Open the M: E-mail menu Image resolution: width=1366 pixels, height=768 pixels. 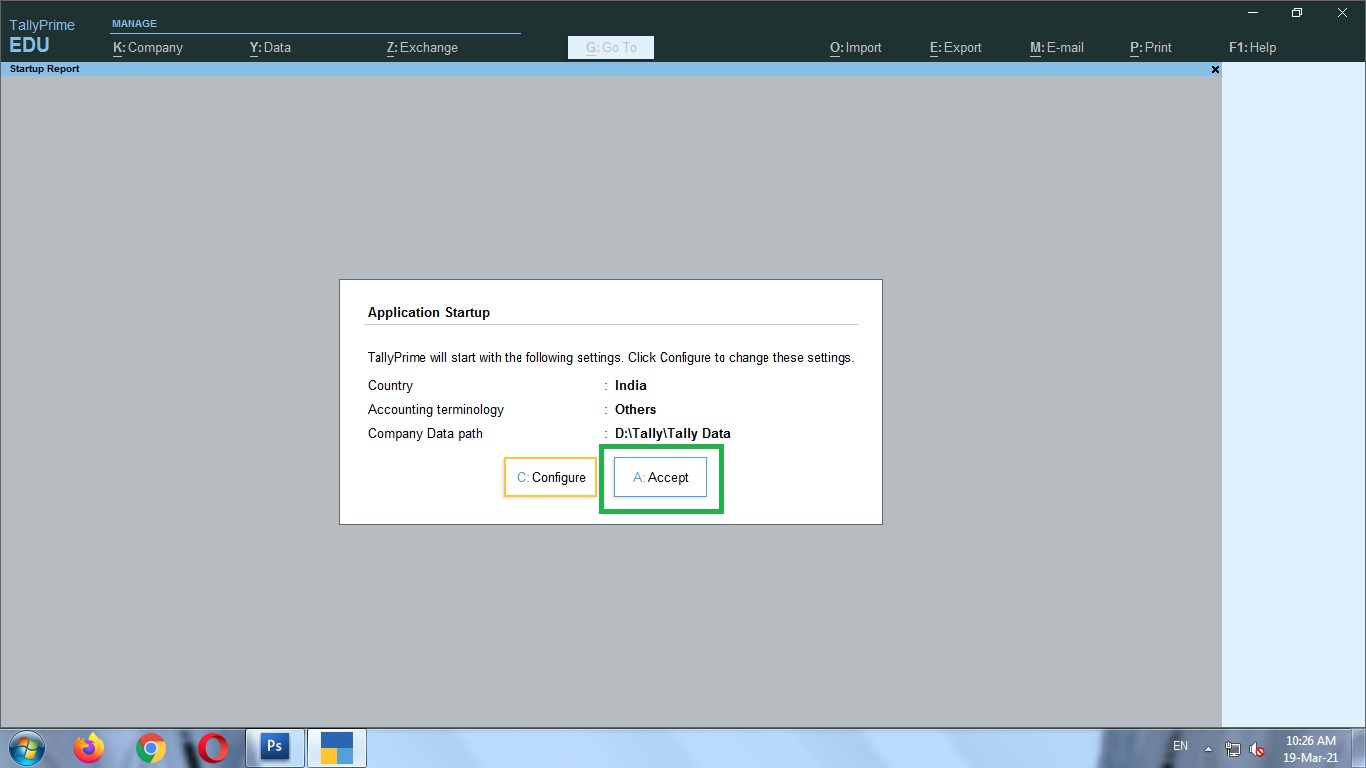(x=1057, y=47)
